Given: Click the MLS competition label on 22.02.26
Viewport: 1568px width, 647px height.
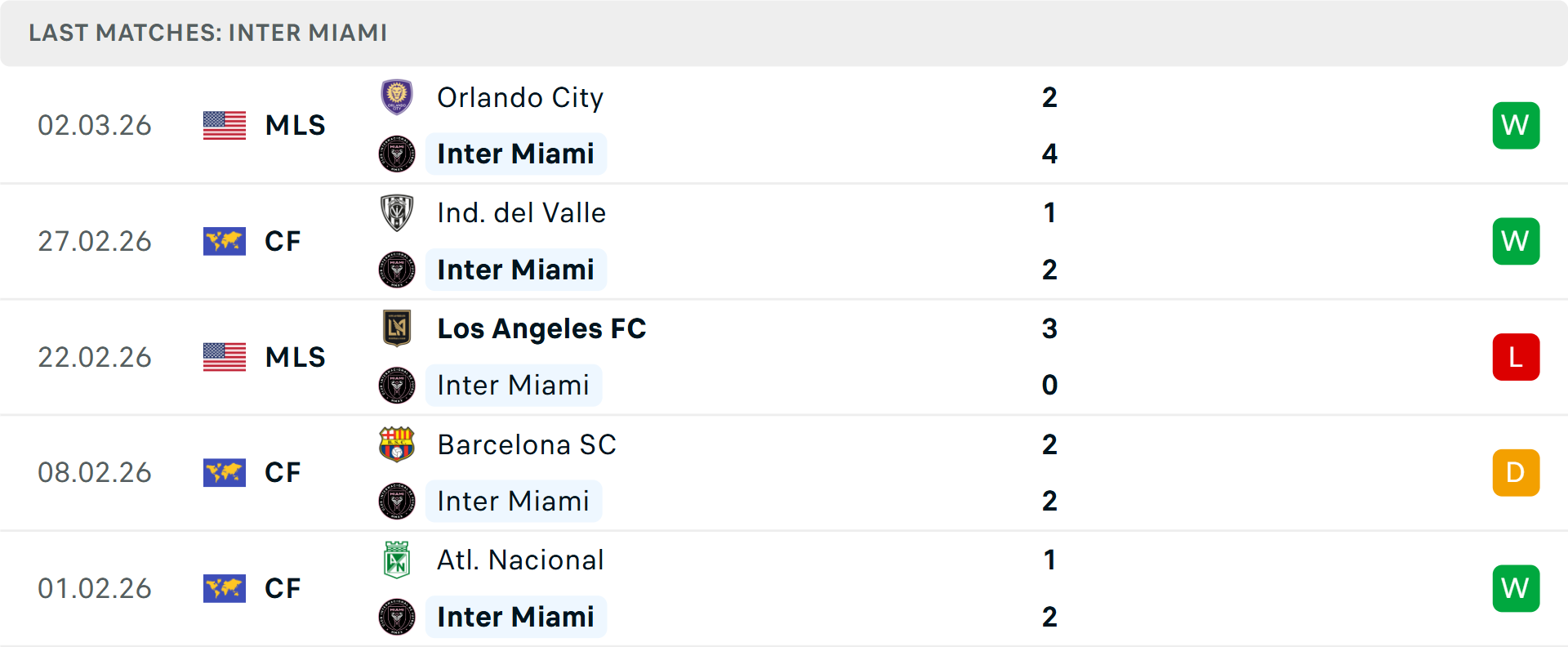Looking at the screenshot, I should point(294,357).
